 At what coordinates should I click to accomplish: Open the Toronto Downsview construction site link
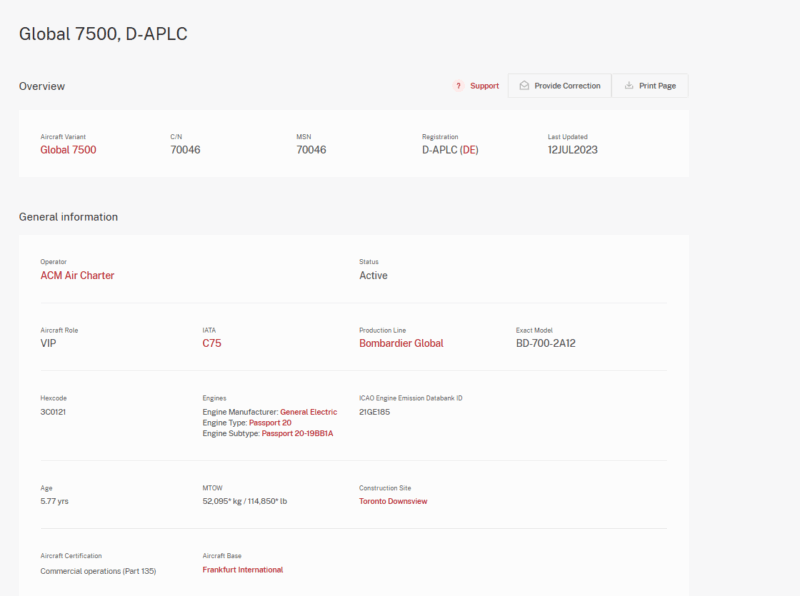393,501
